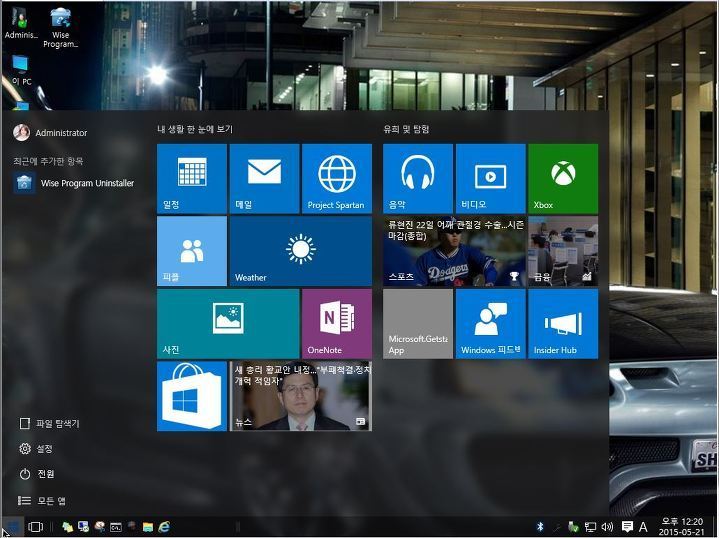Screen dimensions: 719x538
Task: Launch the Insider Hub tile
Action: pos(563,323)
